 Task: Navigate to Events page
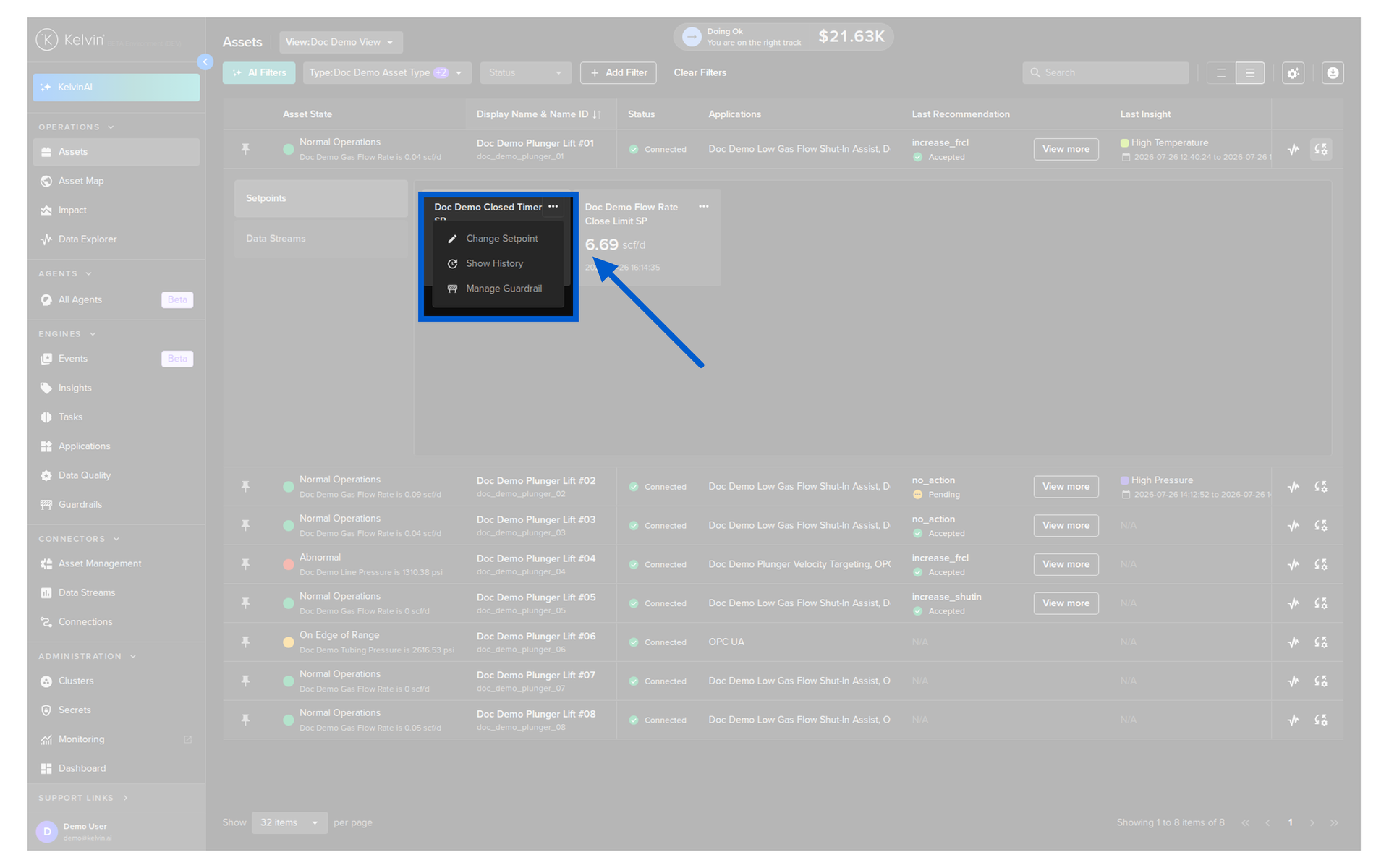[x=72, y=359]
